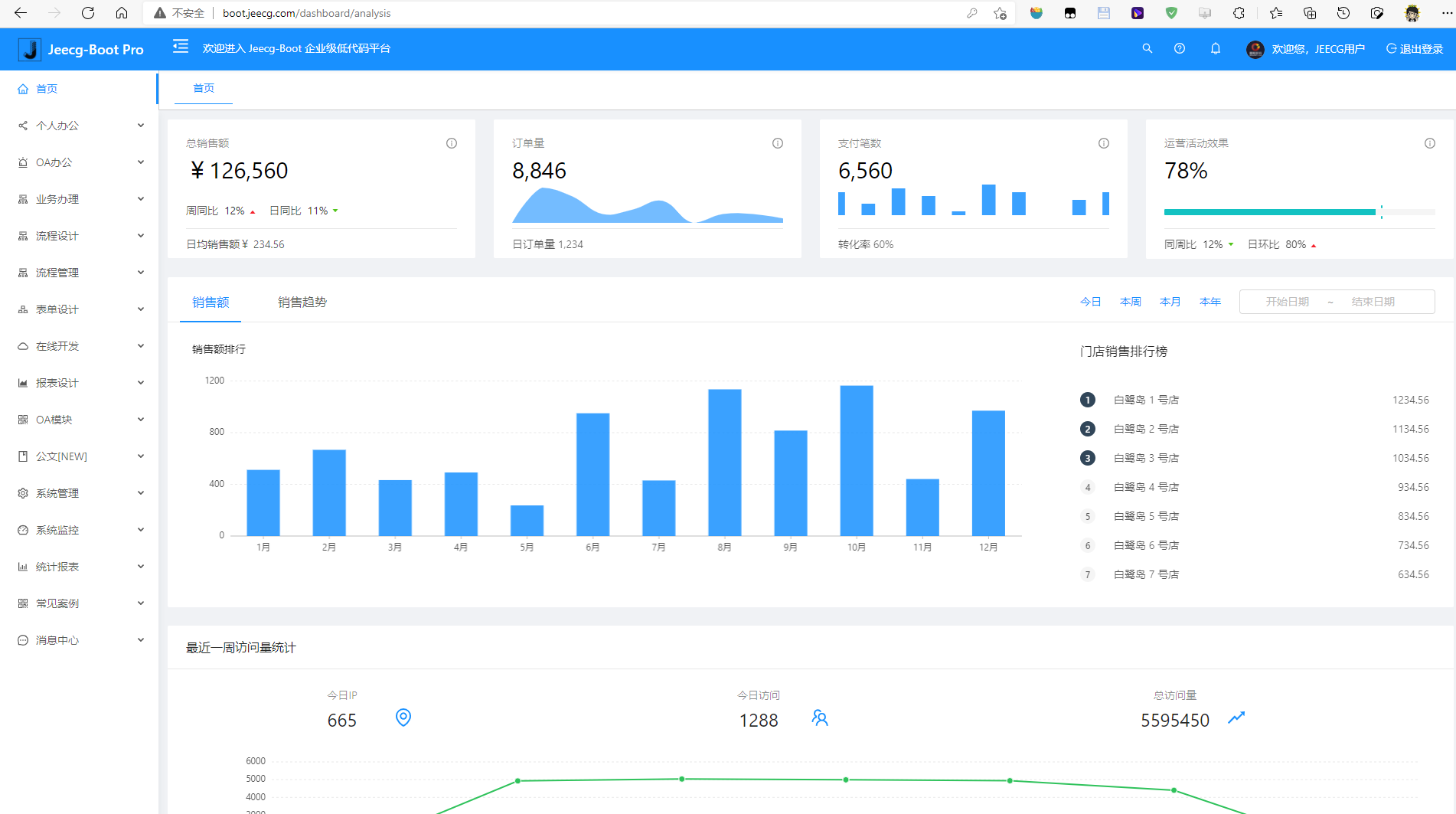Click the 8月 sales bar
This screenshot has width=1456, height=814.
(x=725, y=463)
